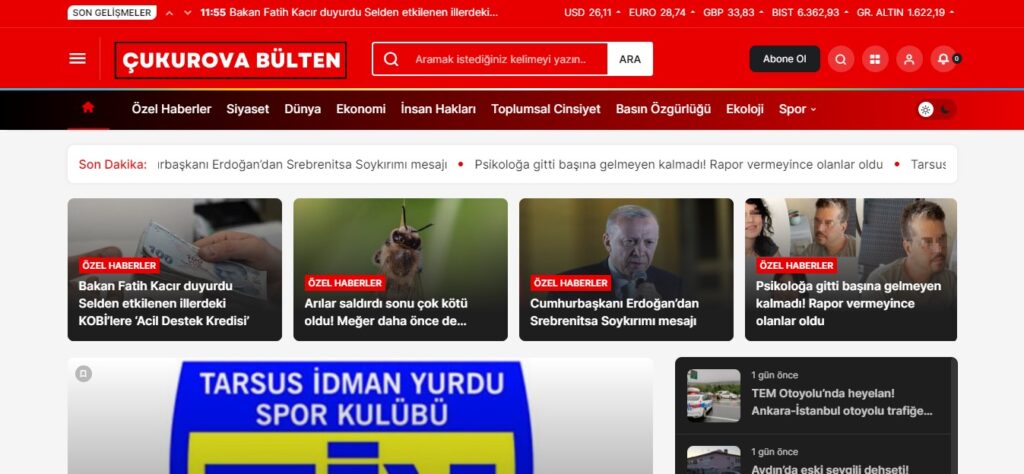The image size is (1024, 474).
Task: Click the TEM Otoyolu article thumbnail
Action: click(x=713, y=396)
